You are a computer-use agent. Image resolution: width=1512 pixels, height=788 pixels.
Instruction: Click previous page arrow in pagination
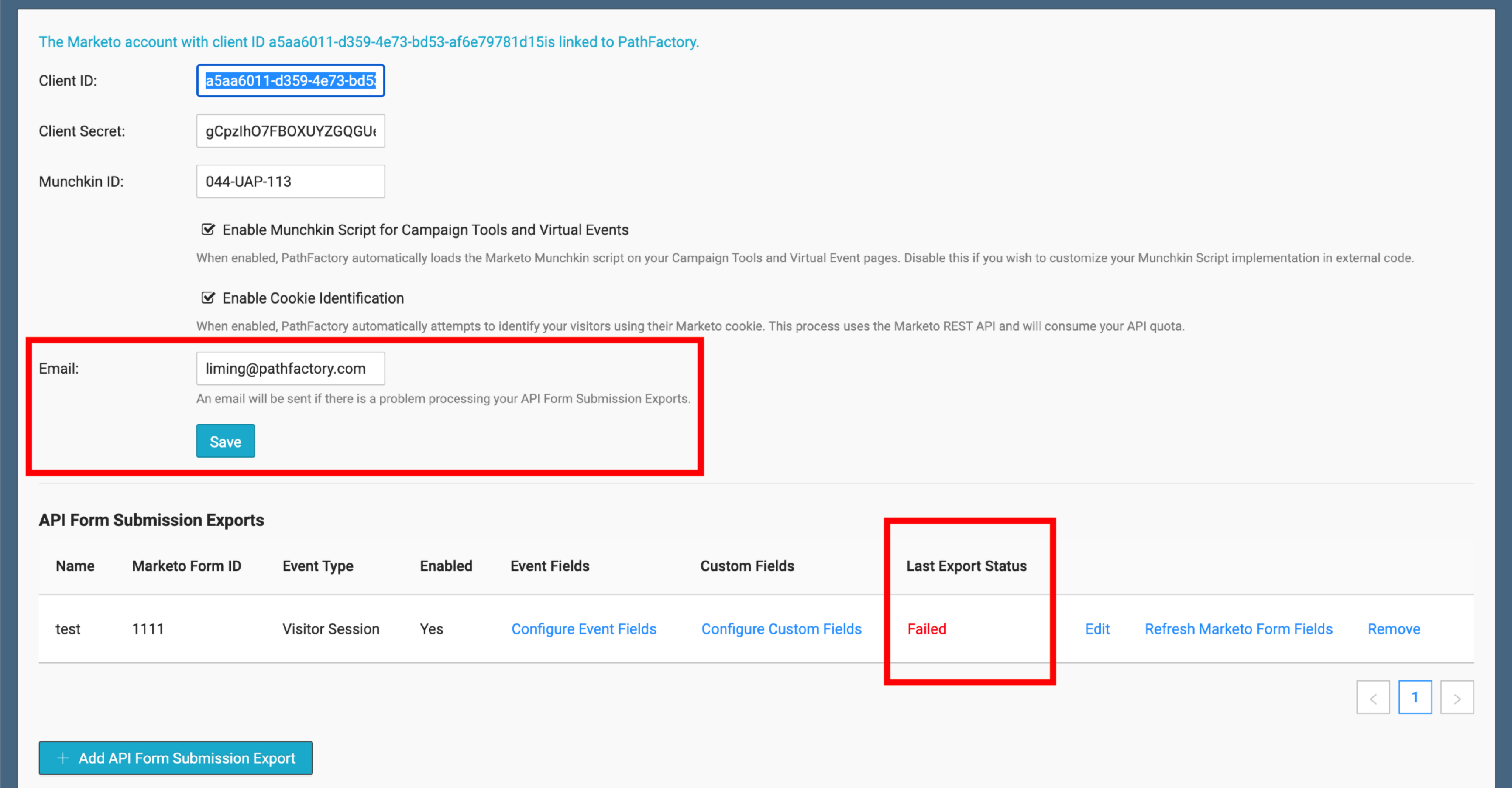(1374, 698)
